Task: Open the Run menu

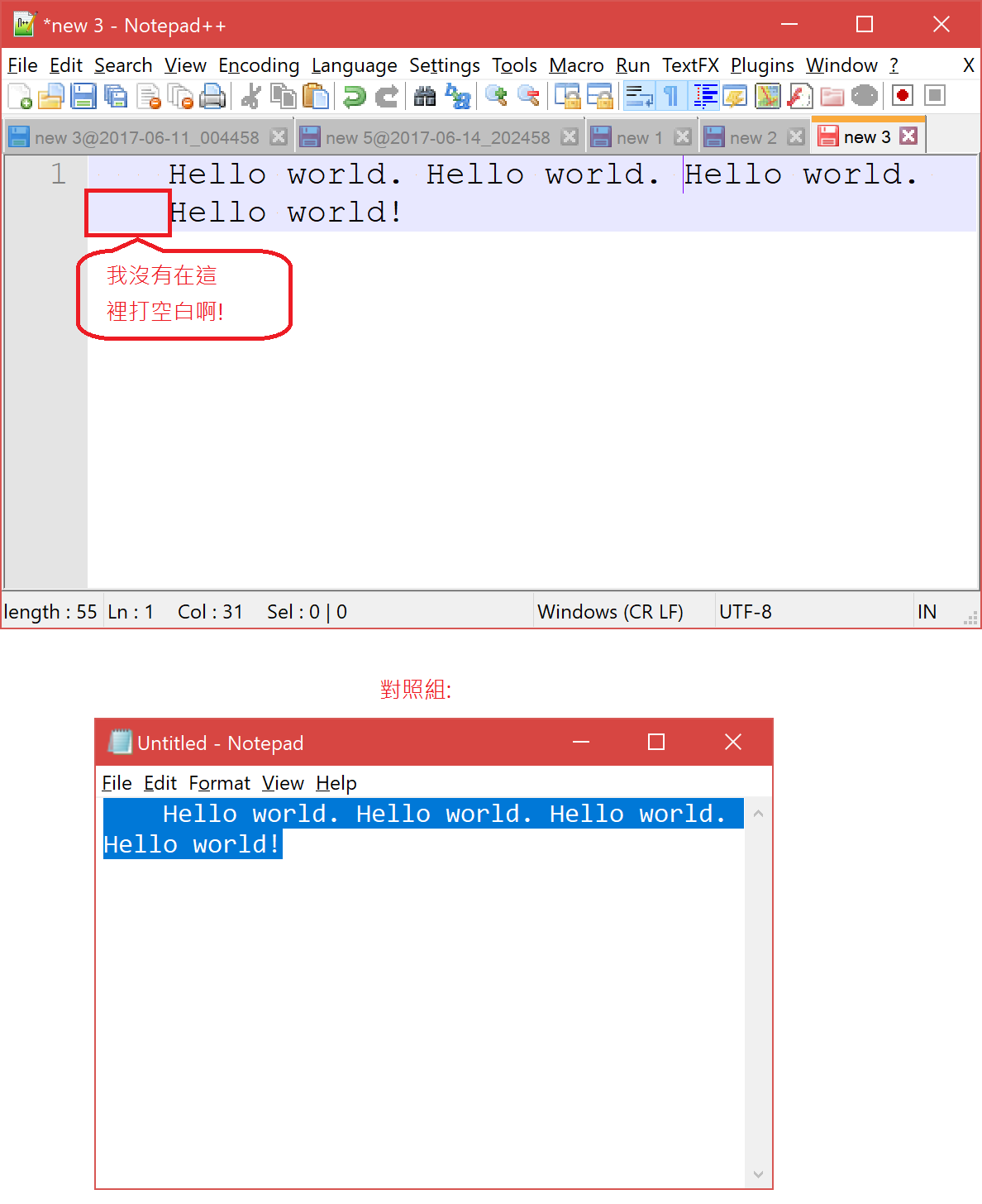Action: (632, 65)
